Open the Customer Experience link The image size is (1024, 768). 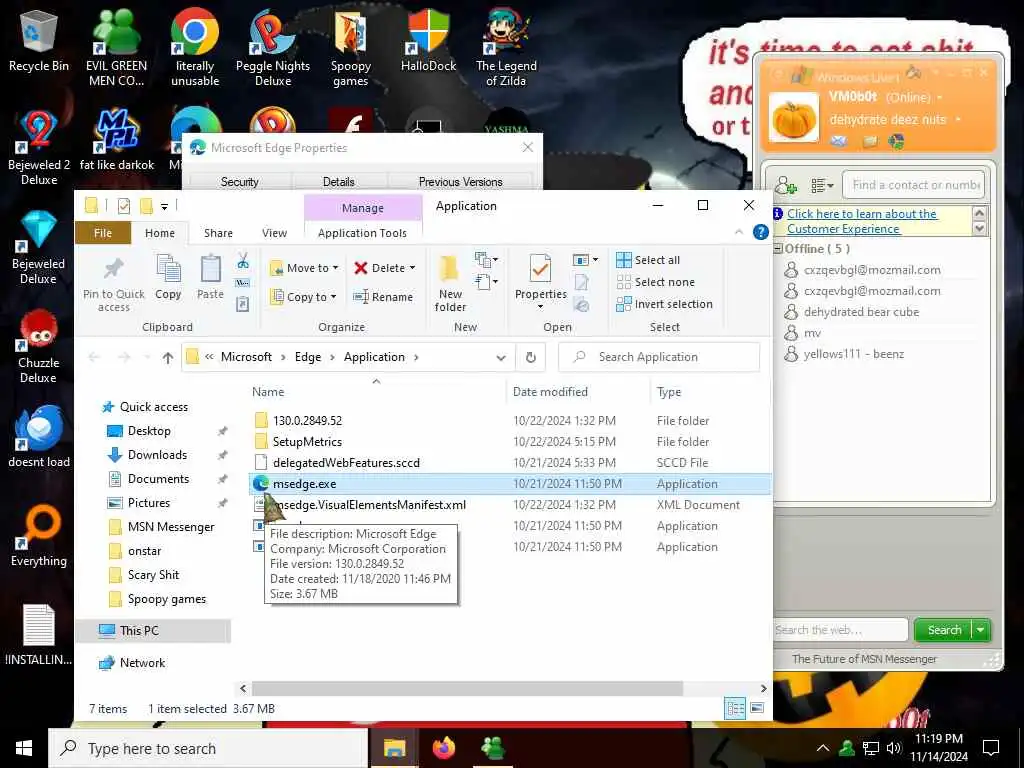861,221
